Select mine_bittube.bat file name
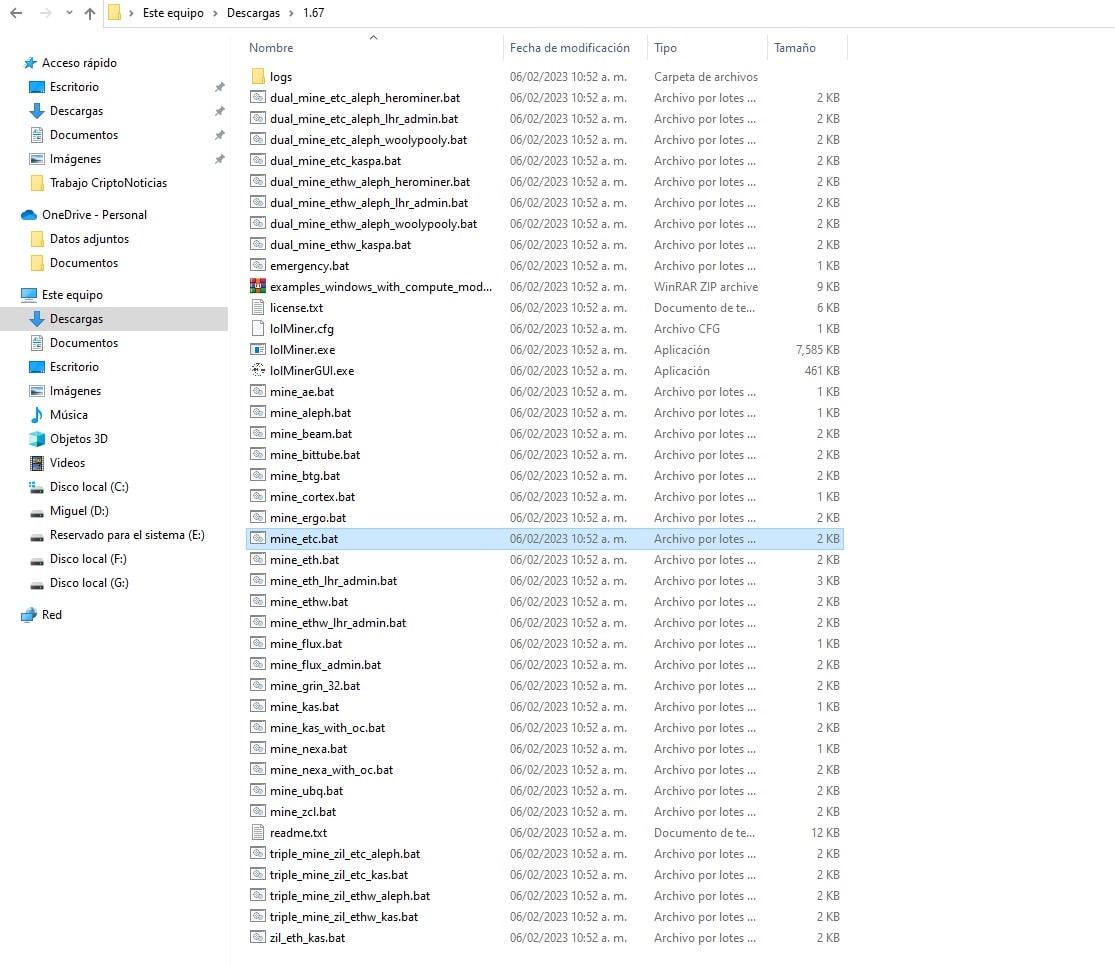This screenshot has width=1115, height=966. (x=315, y=455)
